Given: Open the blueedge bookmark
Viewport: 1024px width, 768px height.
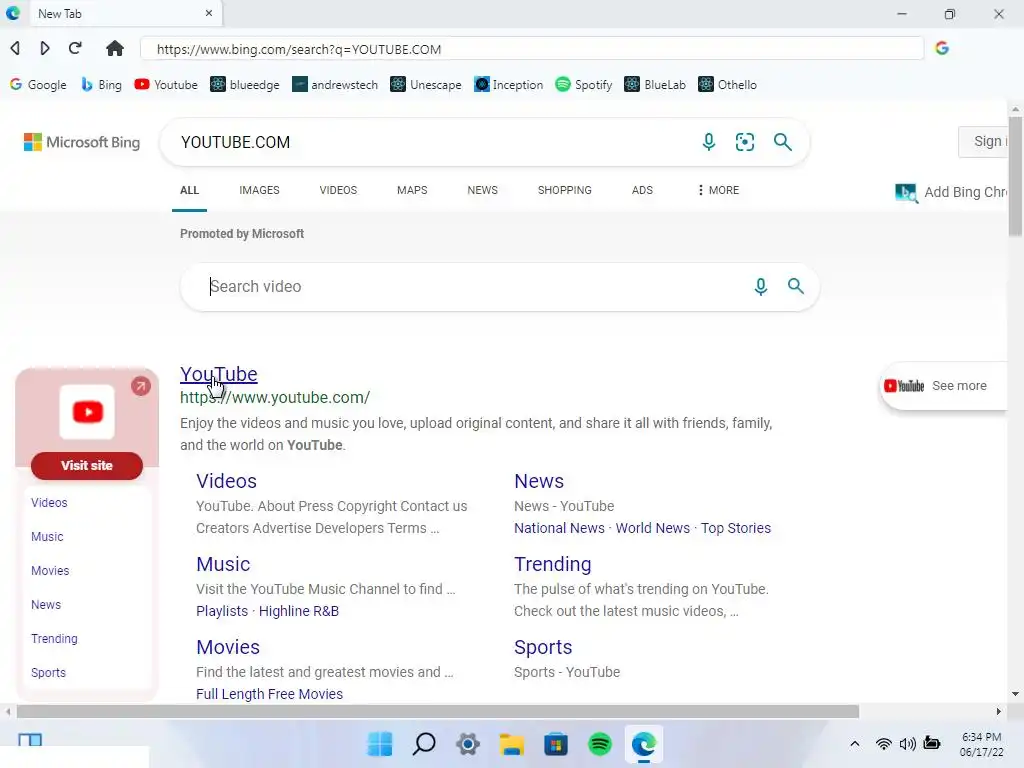Looking at the screenshot, I should [245, 85].
